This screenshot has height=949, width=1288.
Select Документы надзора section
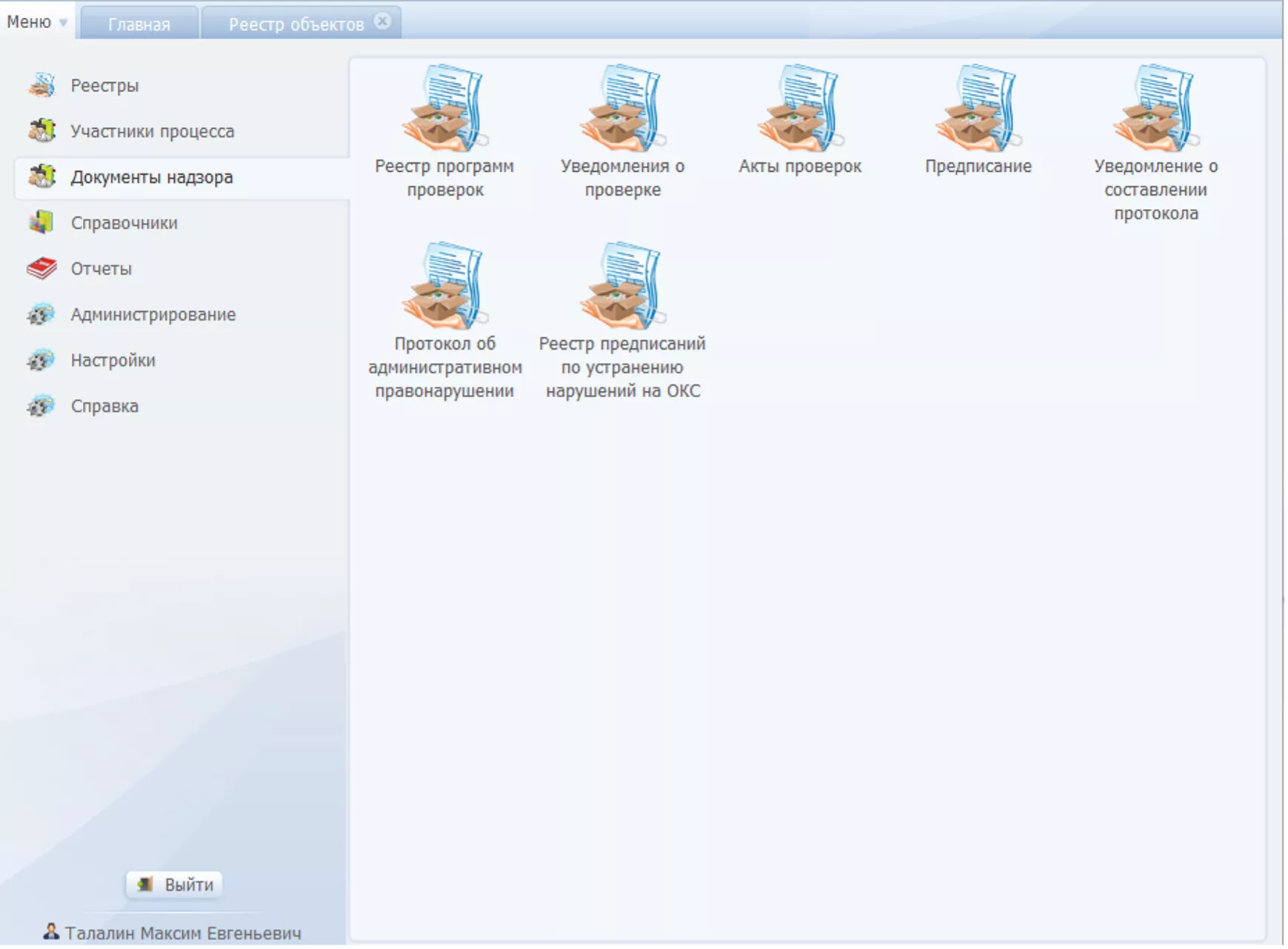(x=151, y=177)
